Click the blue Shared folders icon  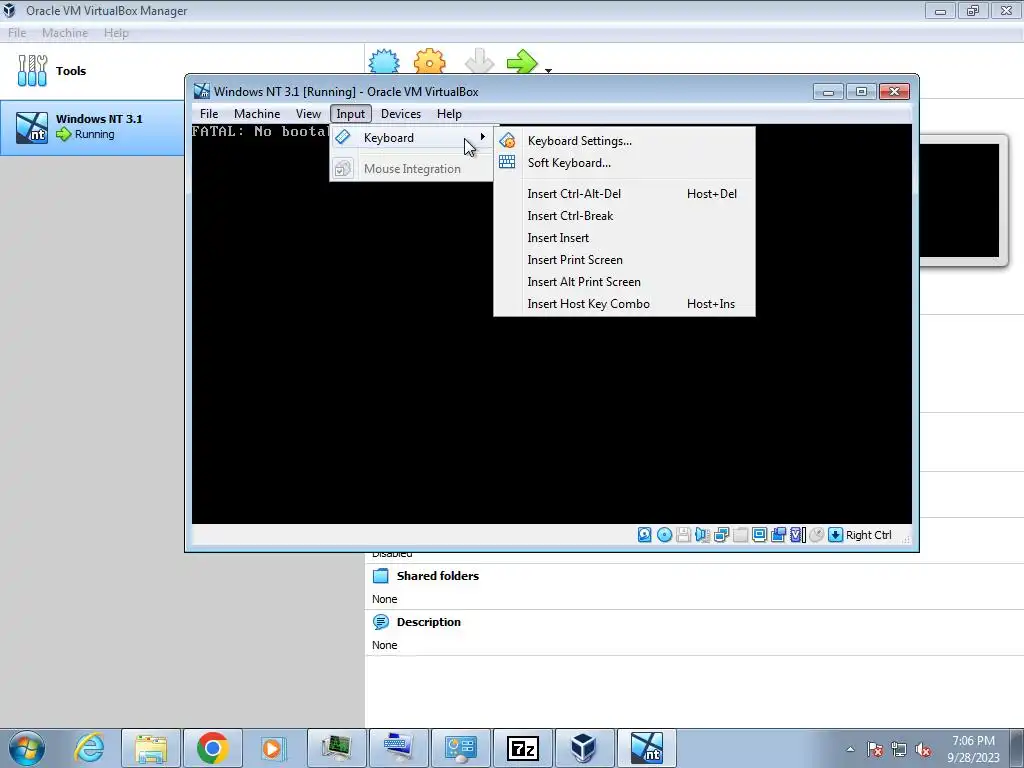(x=380, y=576)
